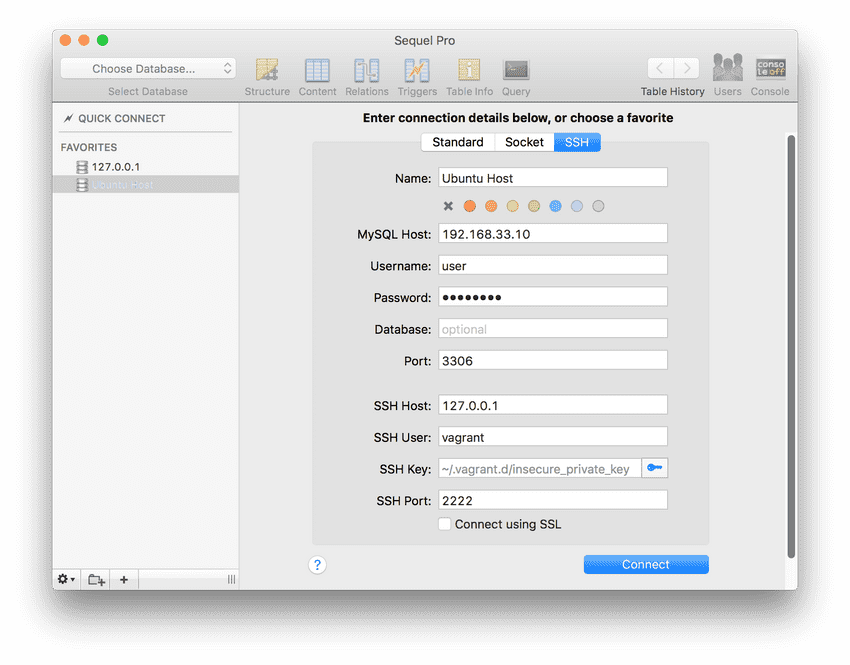Image resolution: width=850 pixels, height=665 pixels.
Task: Select Quick Connect in the sidebar
Action: 122,118
